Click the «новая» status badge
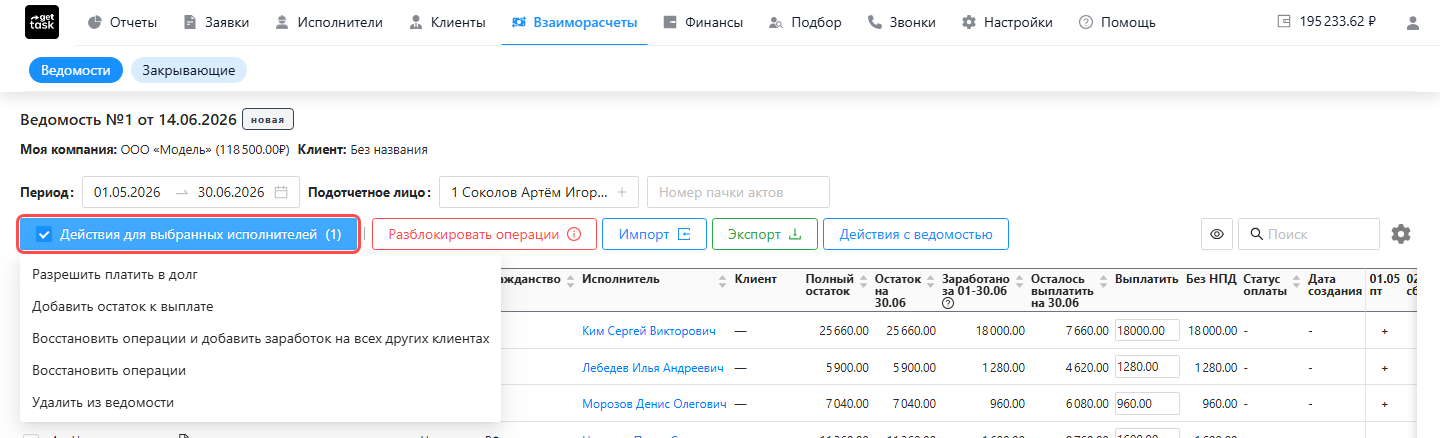The width and height of the screenshot is (1440, 438). pyautogui.click(x=268, y=120)
